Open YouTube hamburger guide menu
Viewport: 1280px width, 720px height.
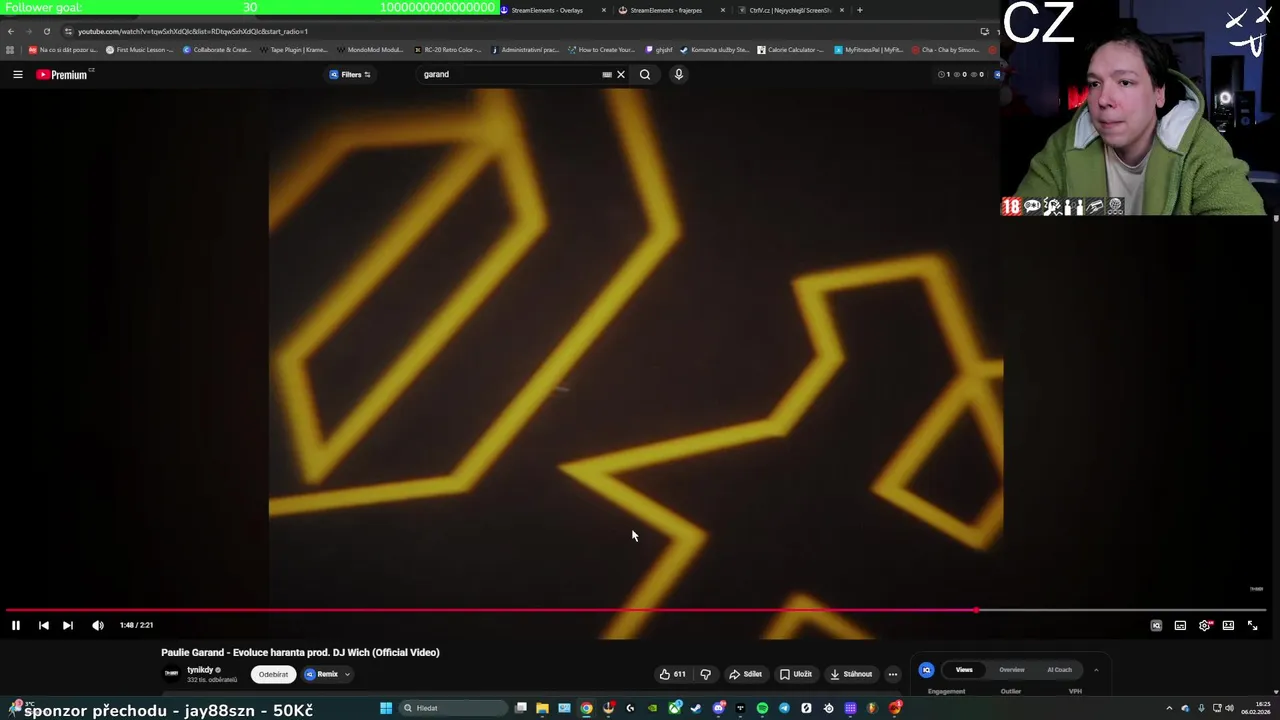pyautogui.click(x=17, y=74)
